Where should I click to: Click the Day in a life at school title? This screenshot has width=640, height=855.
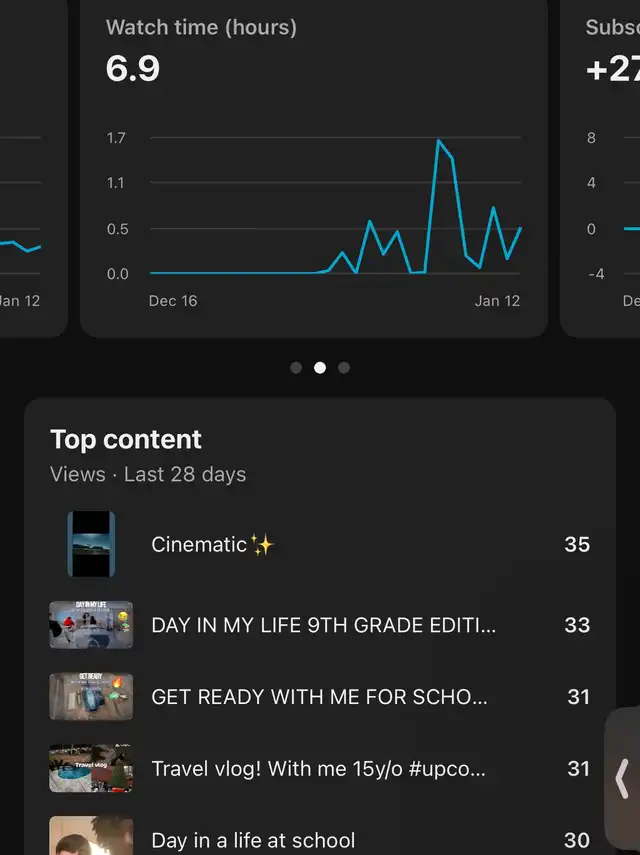tap(253, 840)
